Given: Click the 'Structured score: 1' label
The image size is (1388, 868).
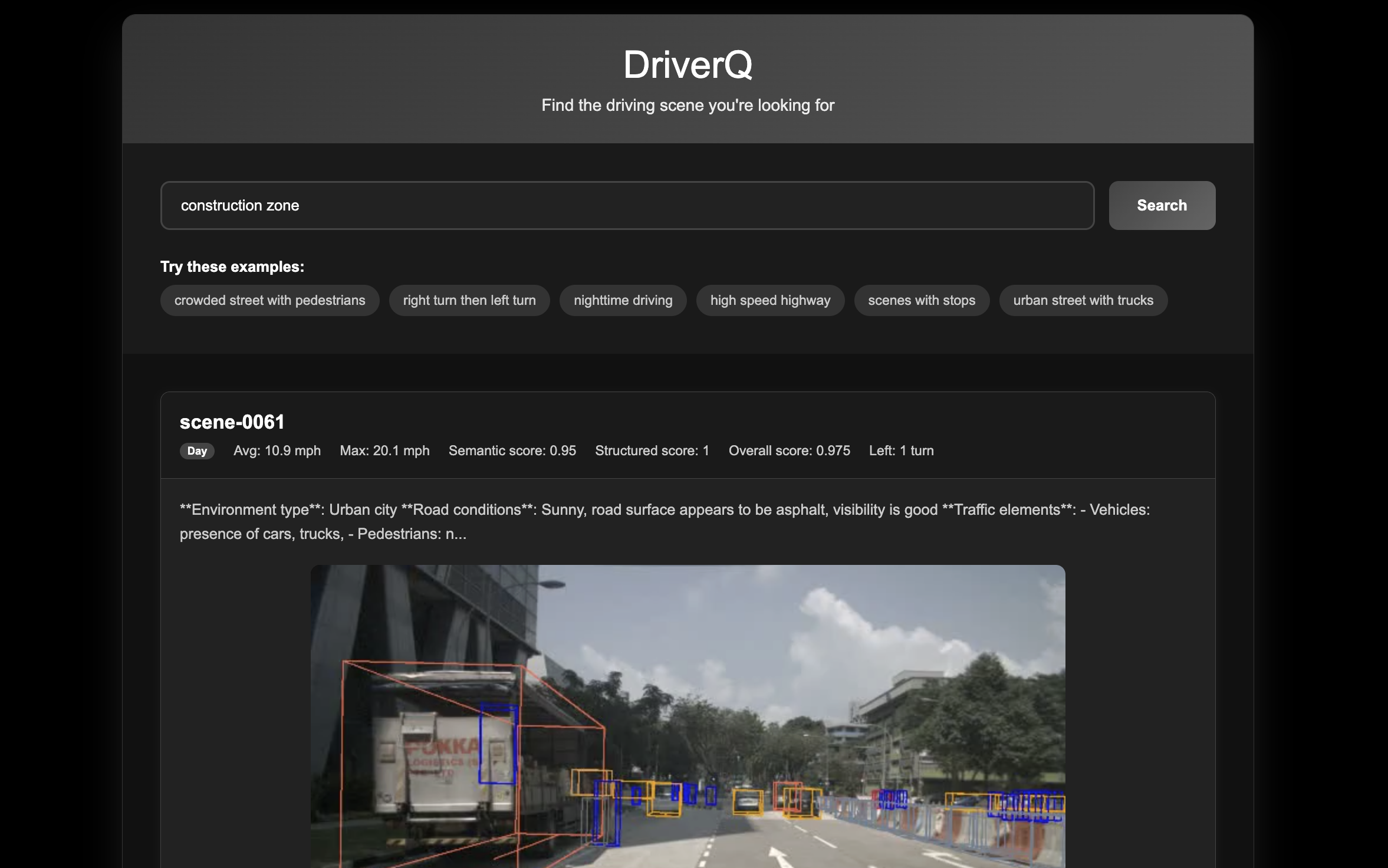Looking at the screenshot, I should point(652,451).
